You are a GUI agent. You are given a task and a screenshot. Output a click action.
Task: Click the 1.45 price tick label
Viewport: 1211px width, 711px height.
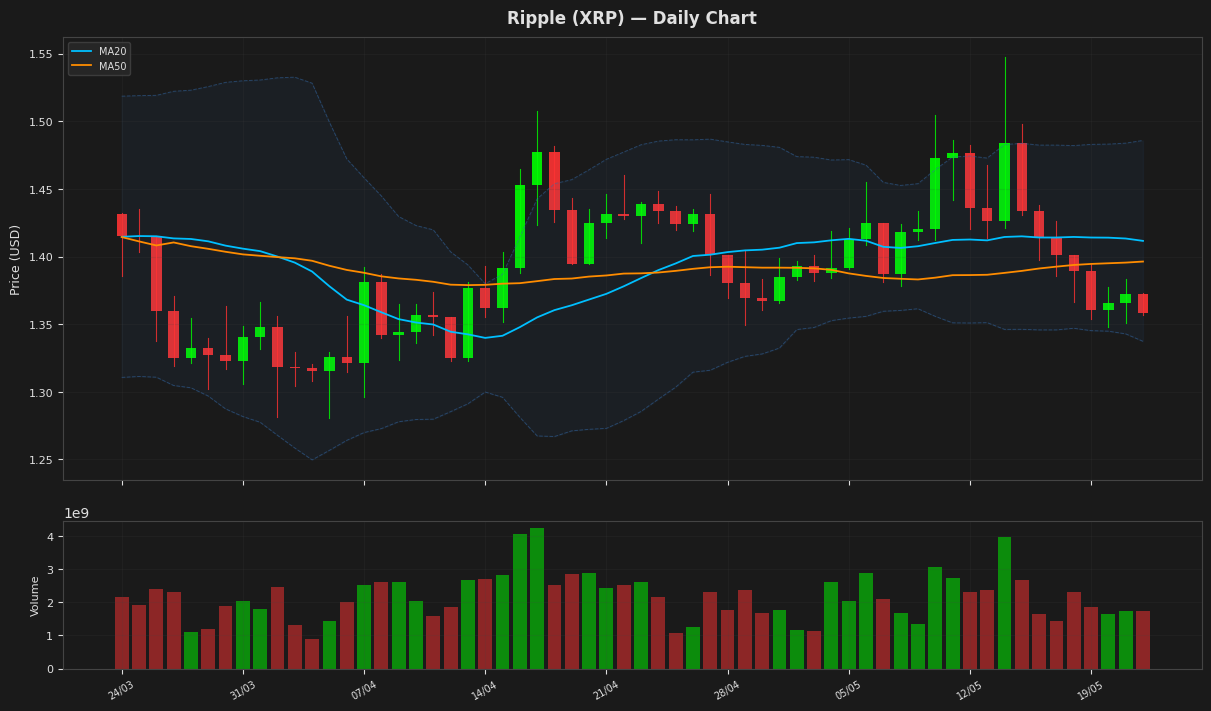pyautogui.click(x=41, y=190)
